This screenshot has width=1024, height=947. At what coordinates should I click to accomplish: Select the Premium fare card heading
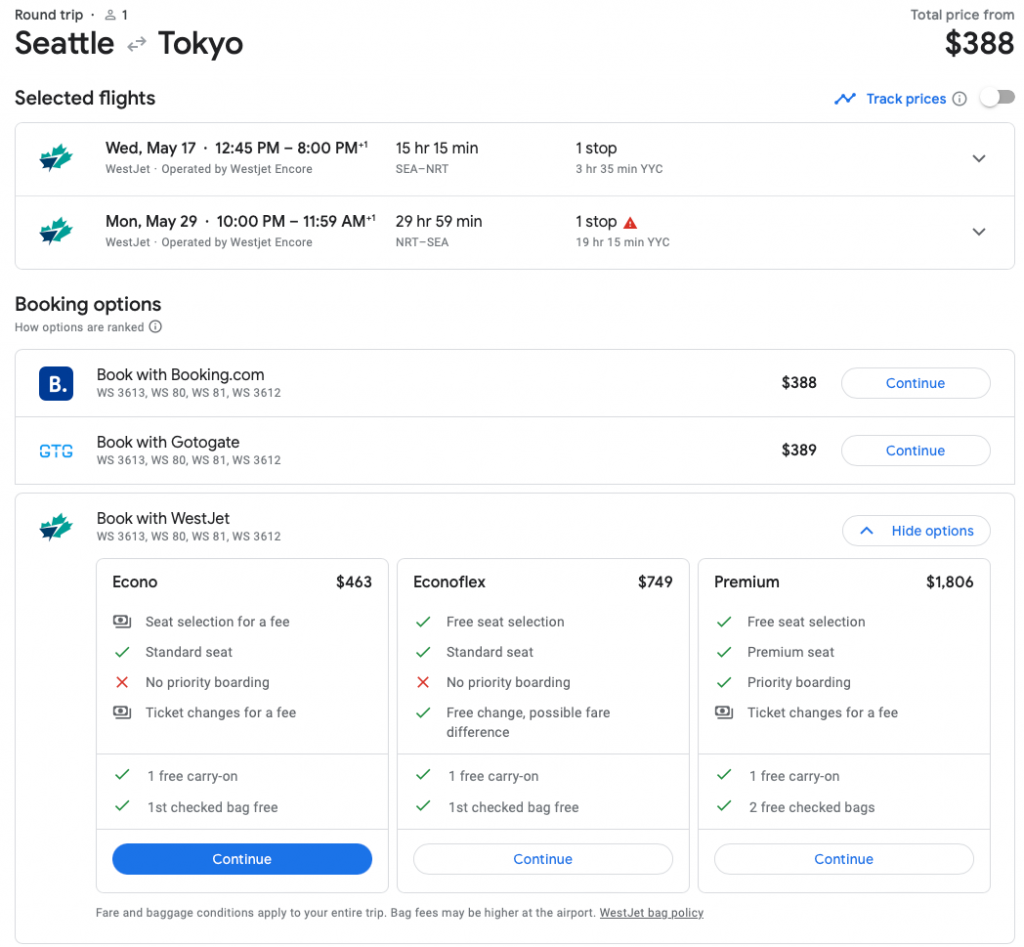tap(747, 582)
